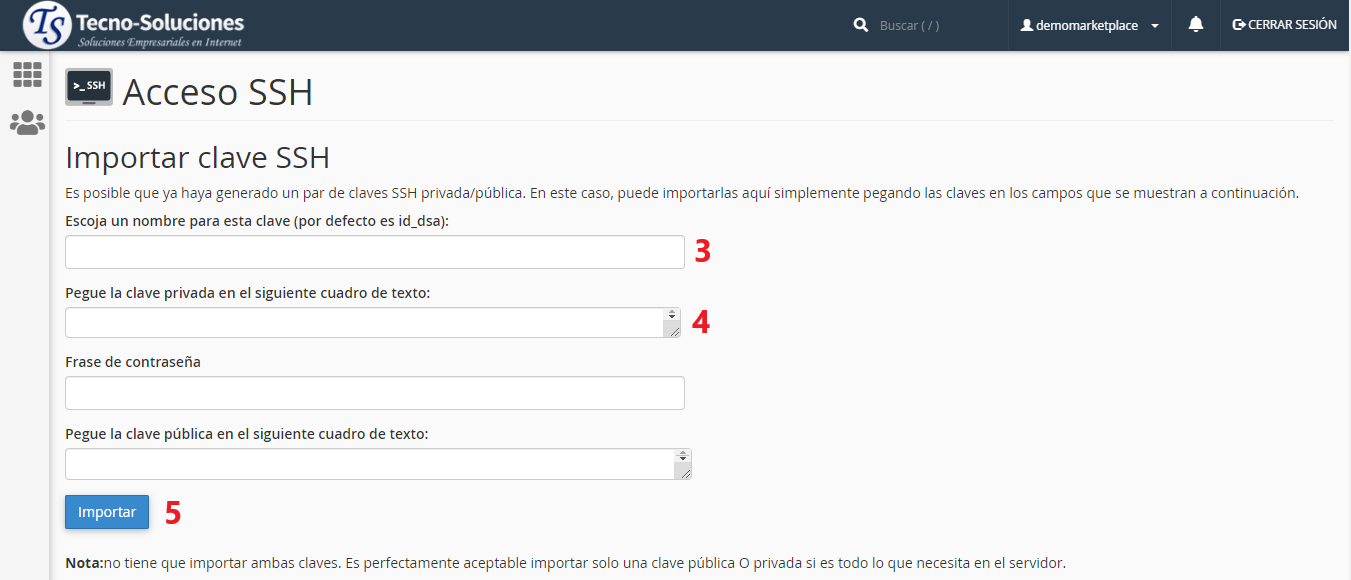Click the key name input field
The height and width of the screenshot is (580, 1351).
374,253
